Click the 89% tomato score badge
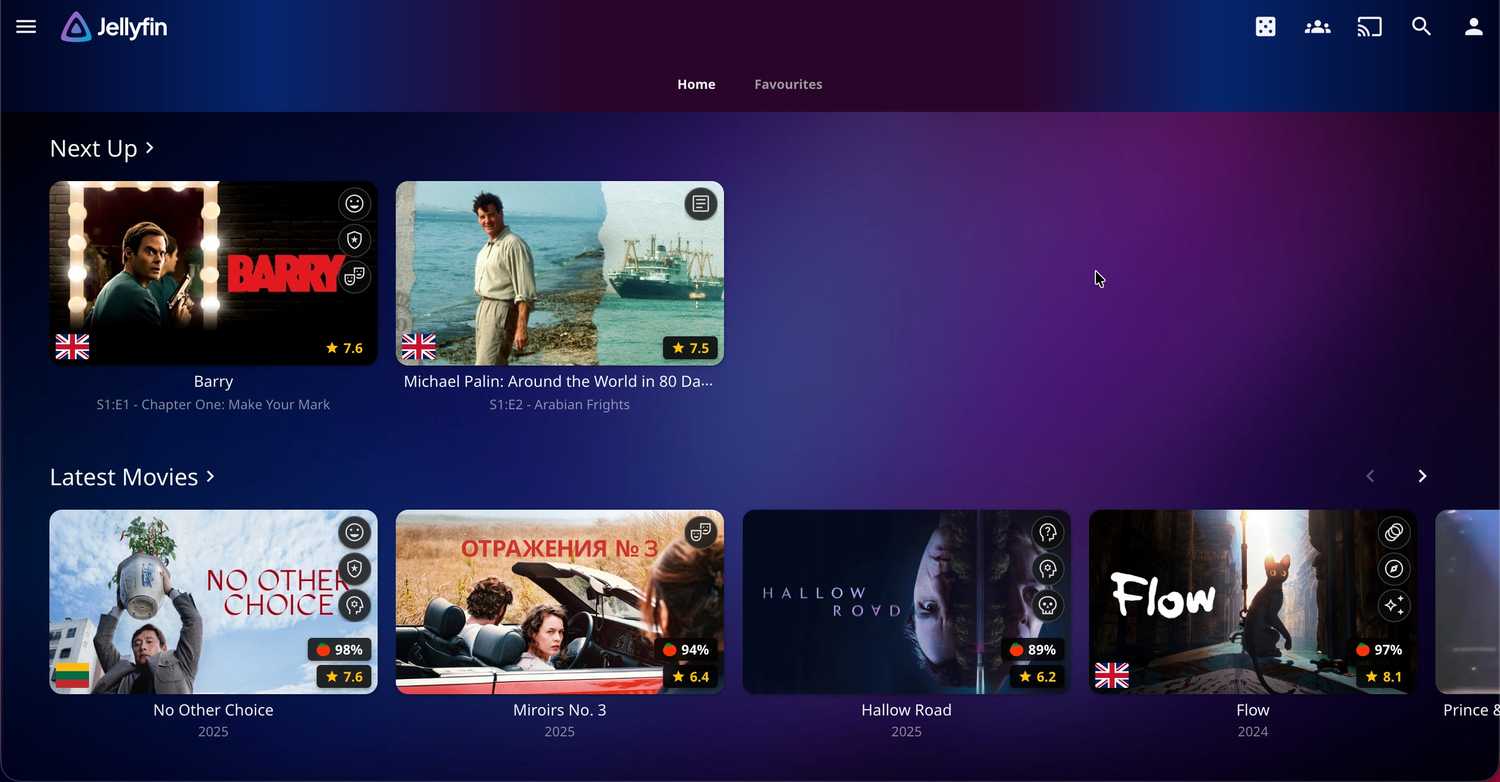Screen dimensions: 1500x782 point(1032,650)
